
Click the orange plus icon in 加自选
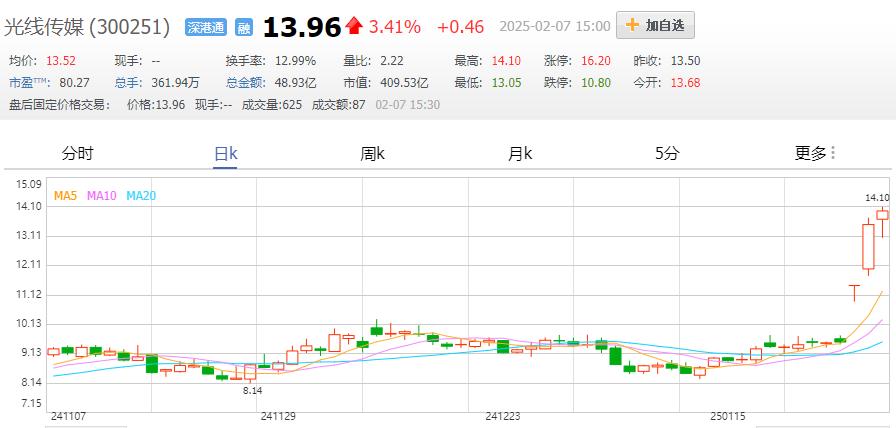[x=632, y=25]
